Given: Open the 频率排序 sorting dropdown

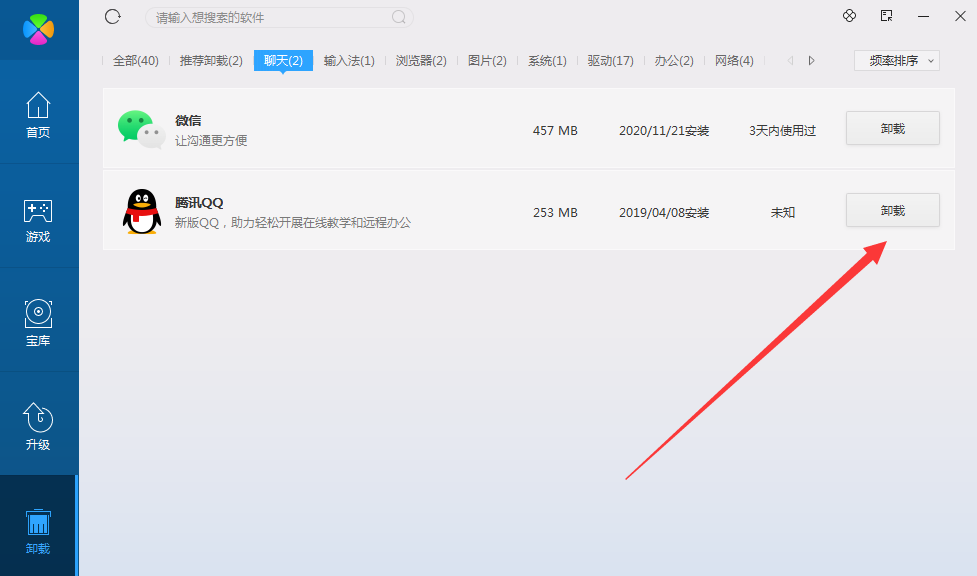Looking at the screenshot, I should pos(896,60).
